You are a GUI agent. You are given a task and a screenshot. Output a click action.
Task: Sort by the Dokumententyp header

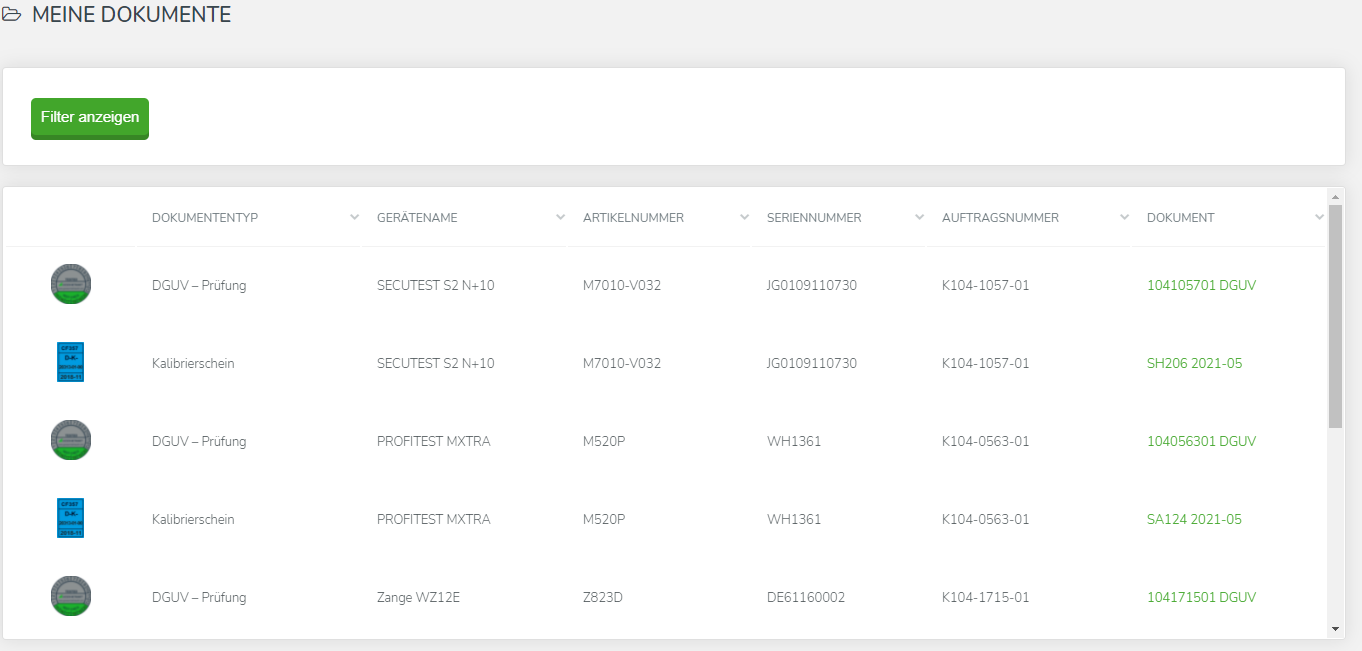(x=205, y=218)
